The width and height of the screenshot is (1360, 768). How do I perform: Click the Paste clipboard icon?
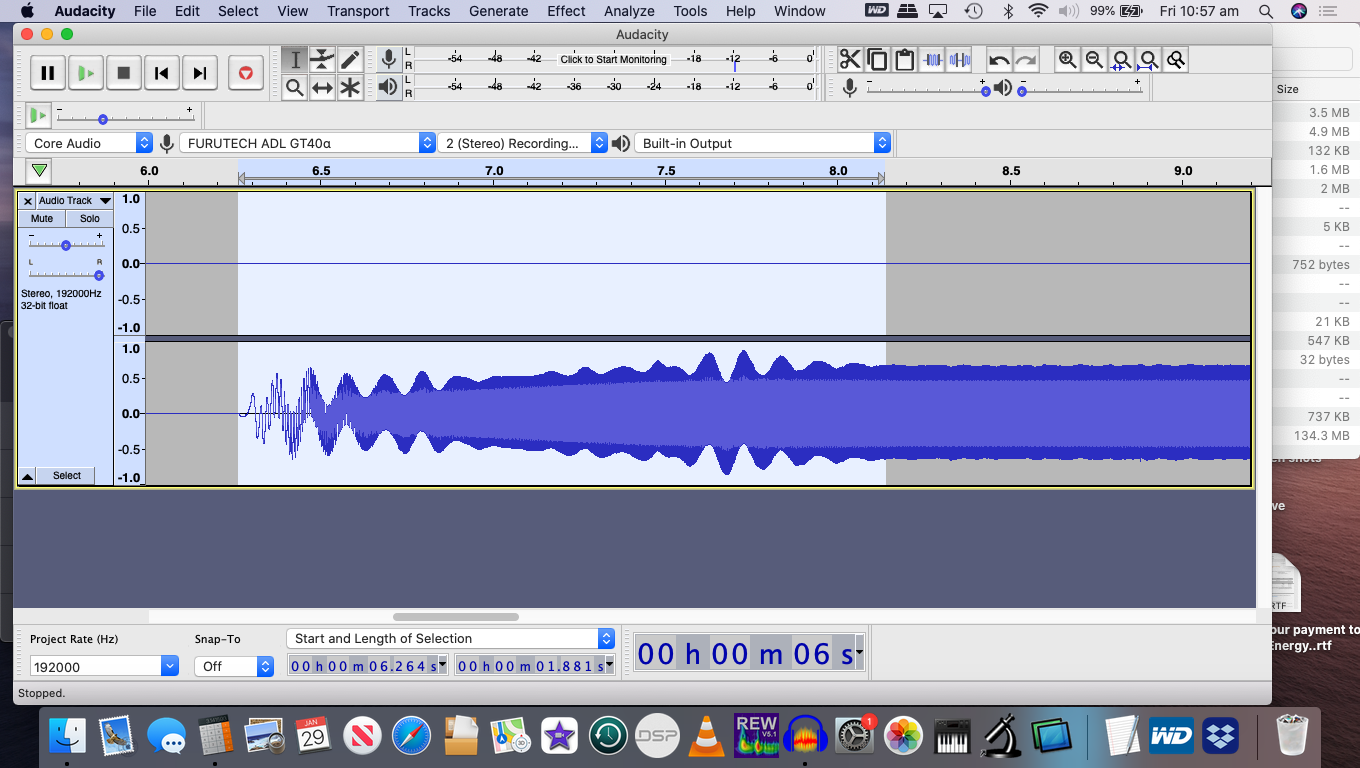click(x=904, y=60)
